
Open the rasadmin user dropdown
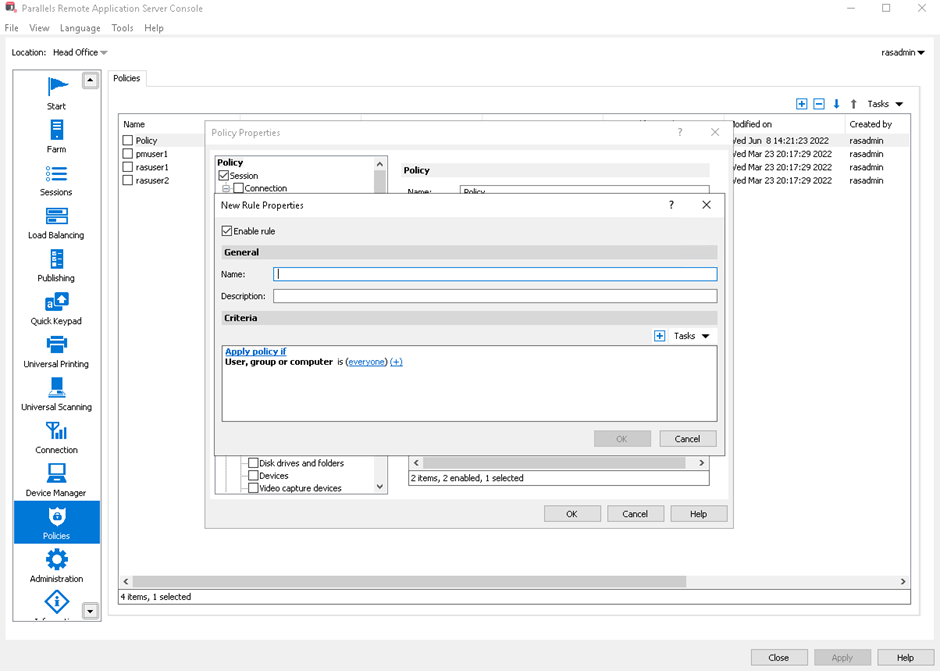pyautogui.click(x=903, y=52)
